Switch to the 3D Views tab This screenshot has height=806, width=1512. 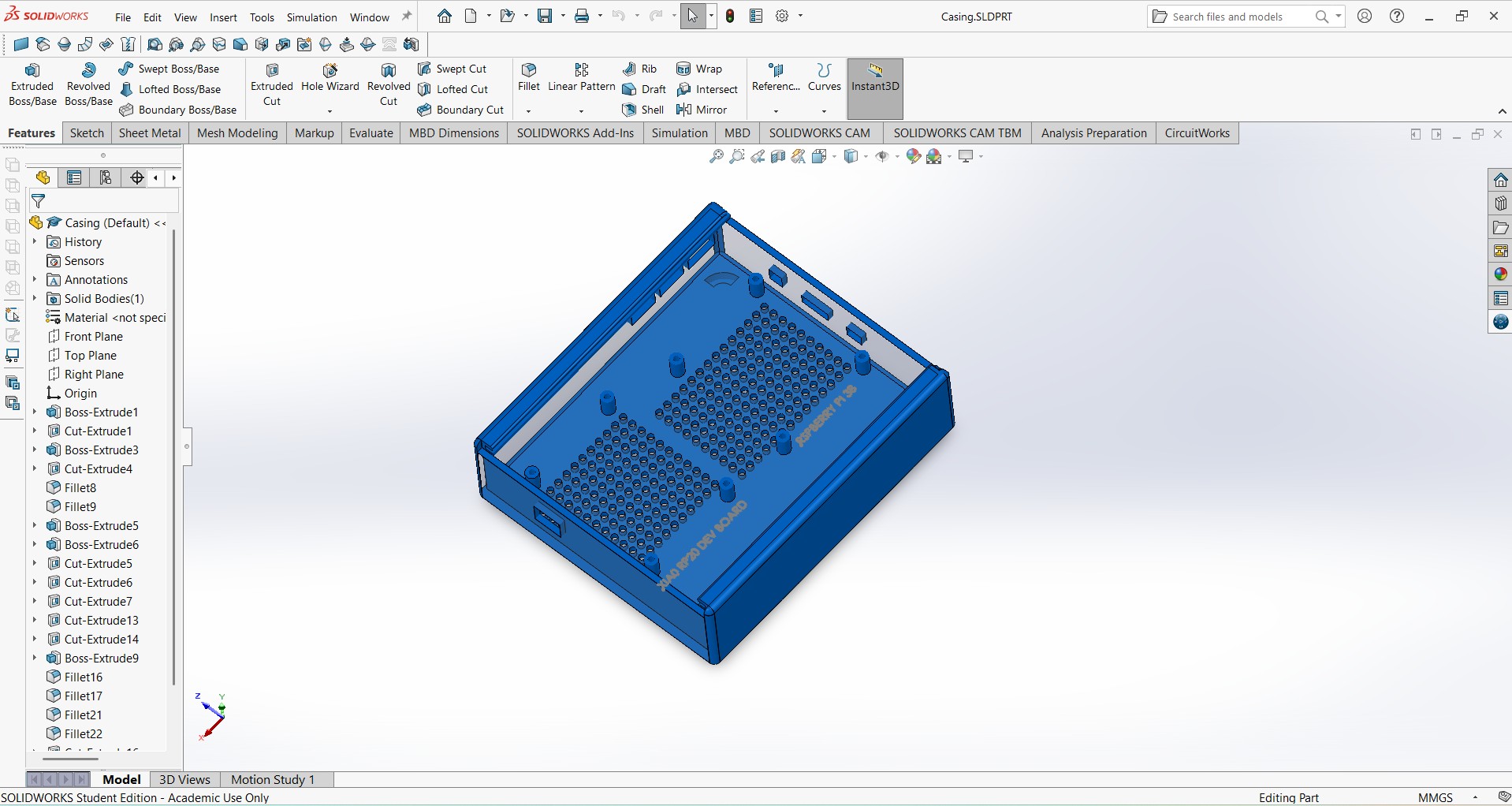(x=184, y=779)
